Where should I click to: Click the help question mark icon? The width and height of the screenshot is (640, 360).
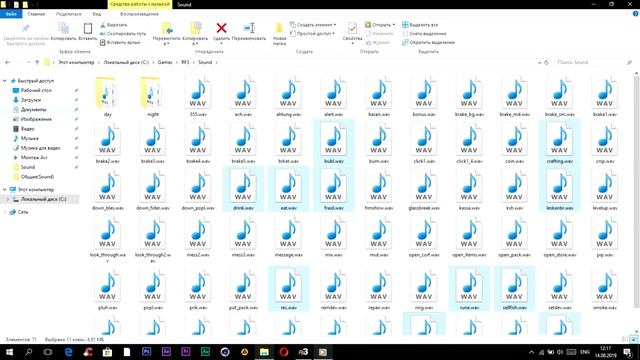point(635,13)
